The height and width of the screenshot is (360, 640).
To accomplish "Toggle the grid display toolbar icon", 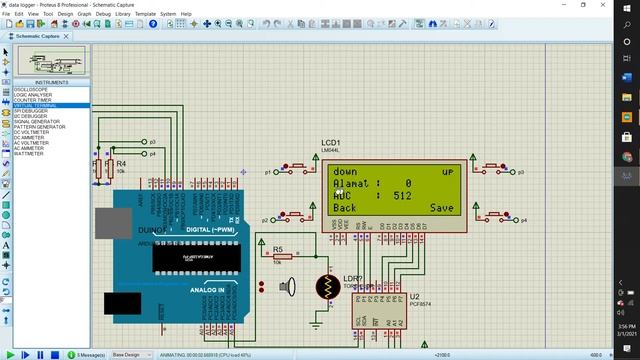I will (181, 24).
